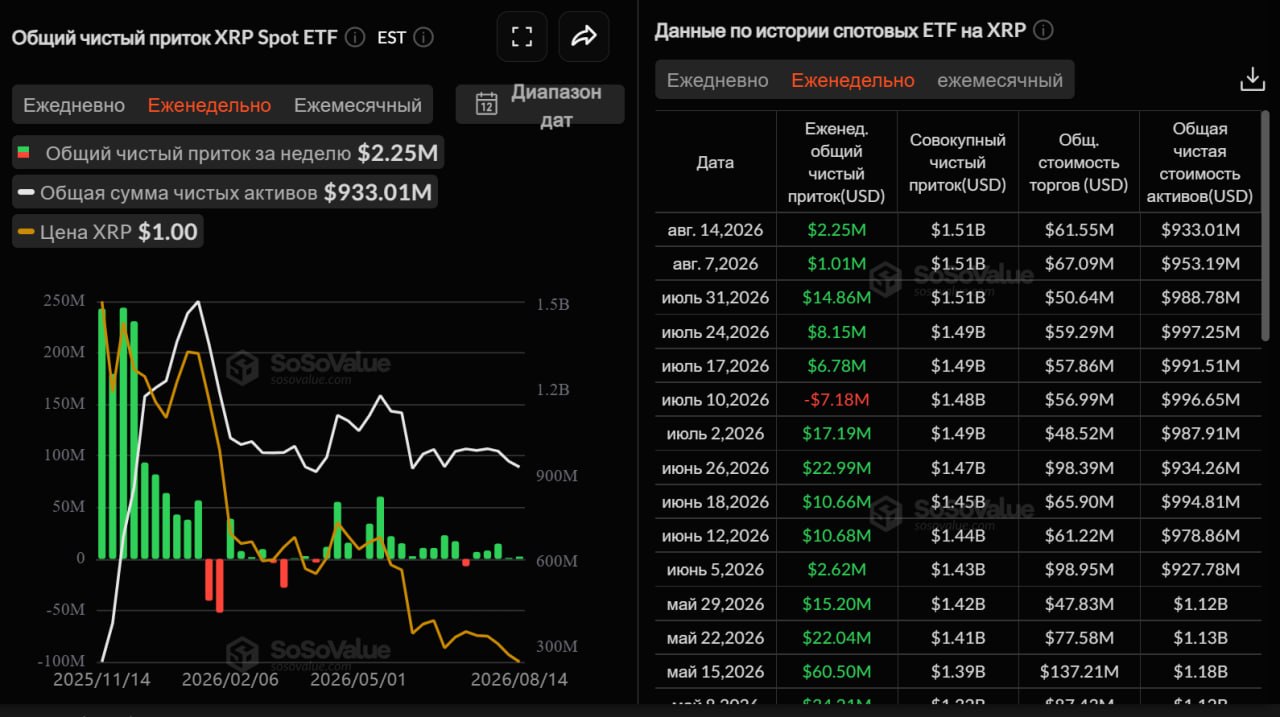Download the ETF history table data
This screenshot has height=717, width=1280.
1253,79
